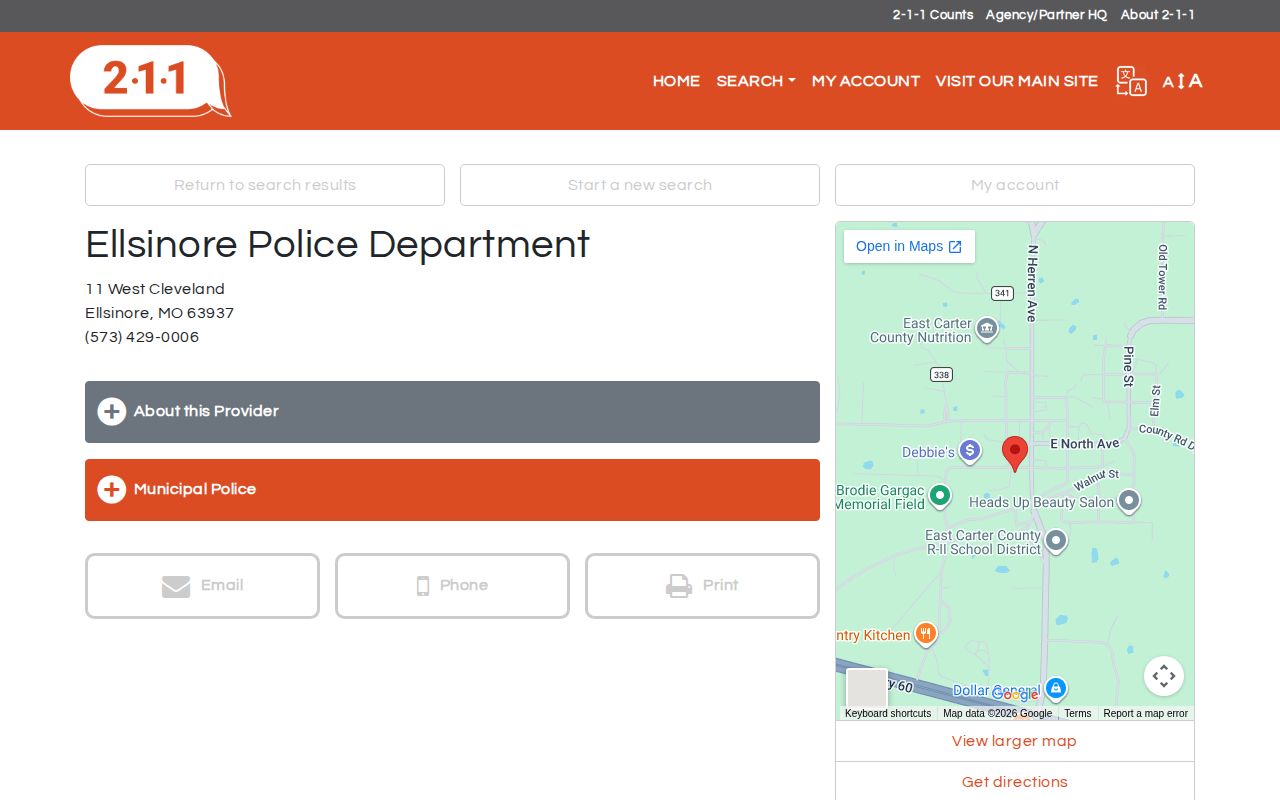The image size is (1280, 800).
Task: Open the map Terms link
Action: (x=1078, y=713)
